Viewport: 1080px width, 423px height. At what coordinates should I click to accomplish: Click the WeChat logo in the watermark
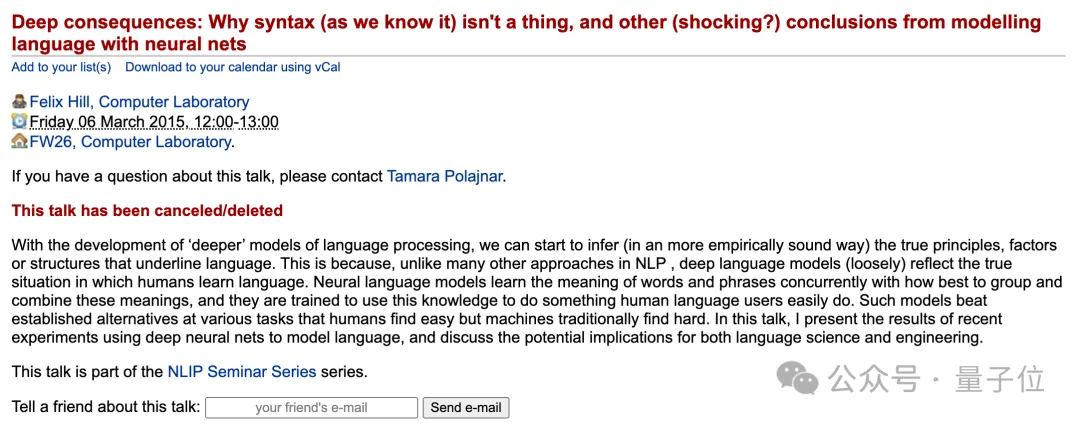point(797,378)
